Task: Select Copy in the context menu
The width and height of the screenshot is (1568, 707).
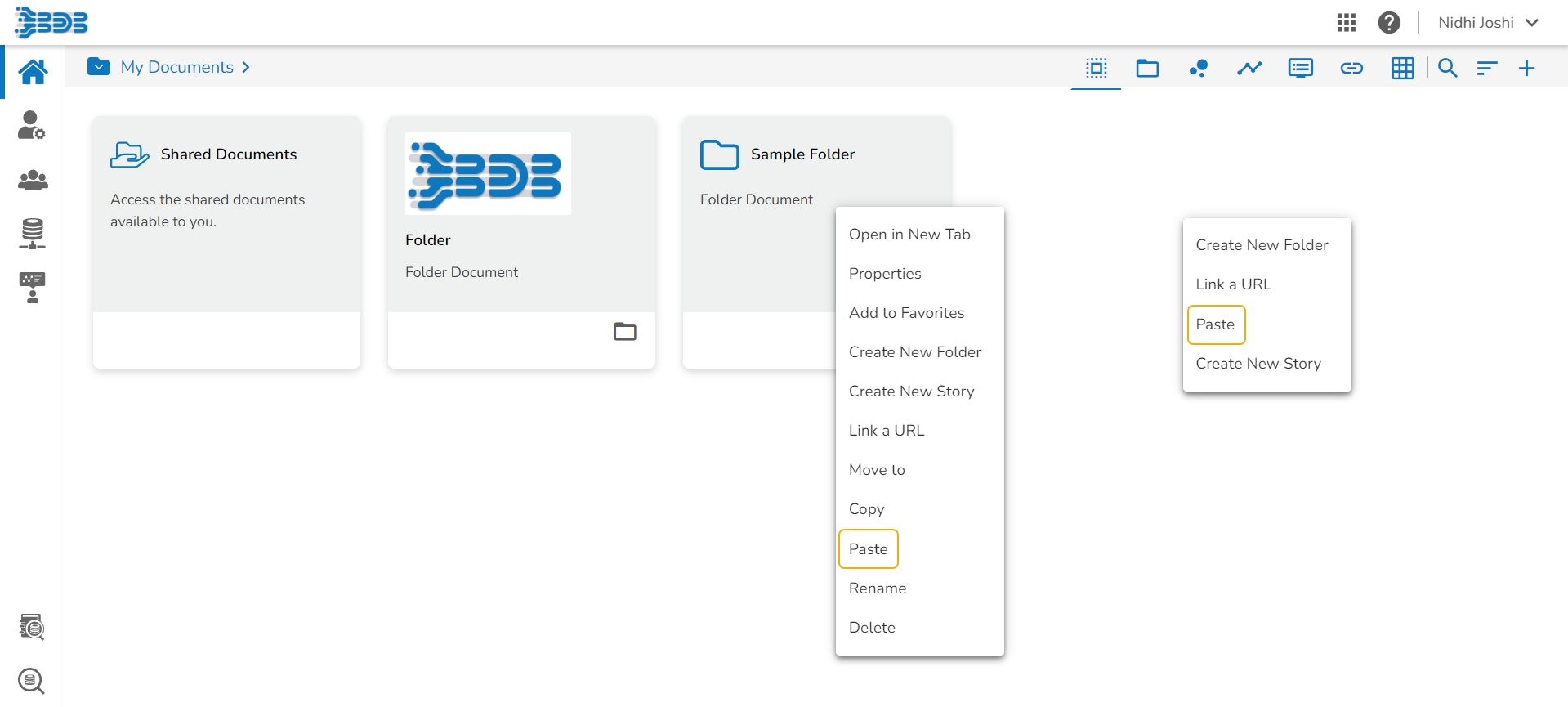Action: click(x=866, y=509)
